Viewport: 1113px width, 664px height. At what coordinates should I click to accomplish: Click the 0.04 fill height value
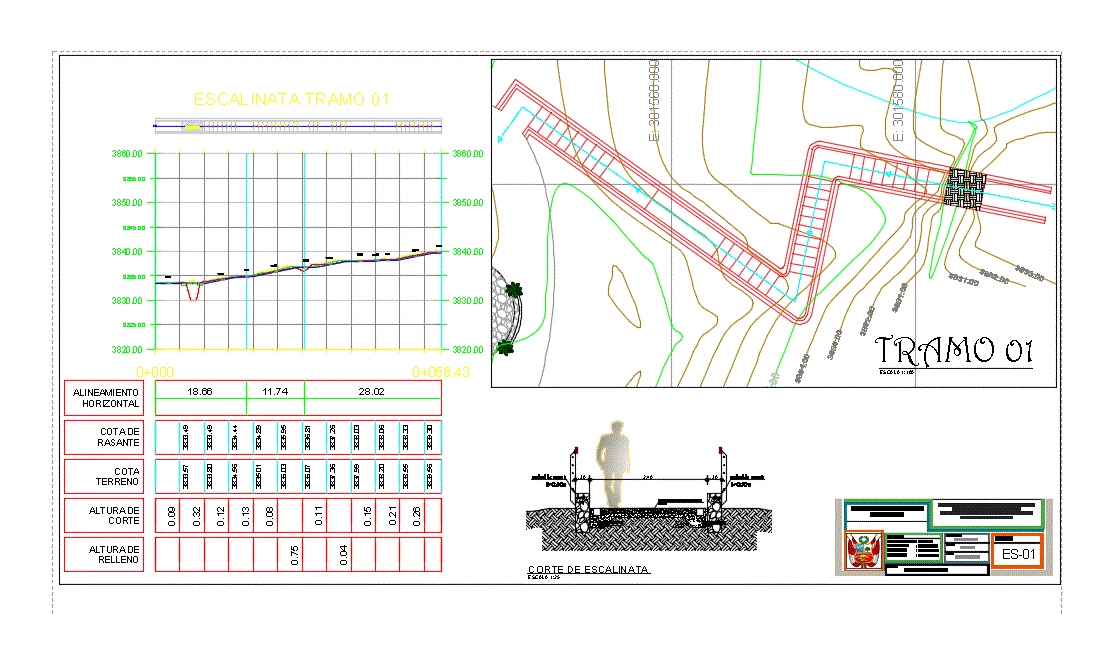pyautogui.click(x=344, y=555)
